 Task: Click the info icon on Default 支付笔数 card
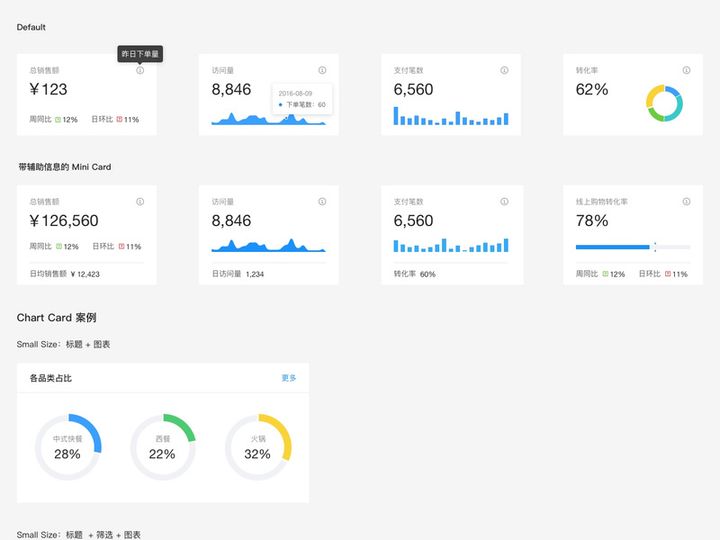point(504,70)
